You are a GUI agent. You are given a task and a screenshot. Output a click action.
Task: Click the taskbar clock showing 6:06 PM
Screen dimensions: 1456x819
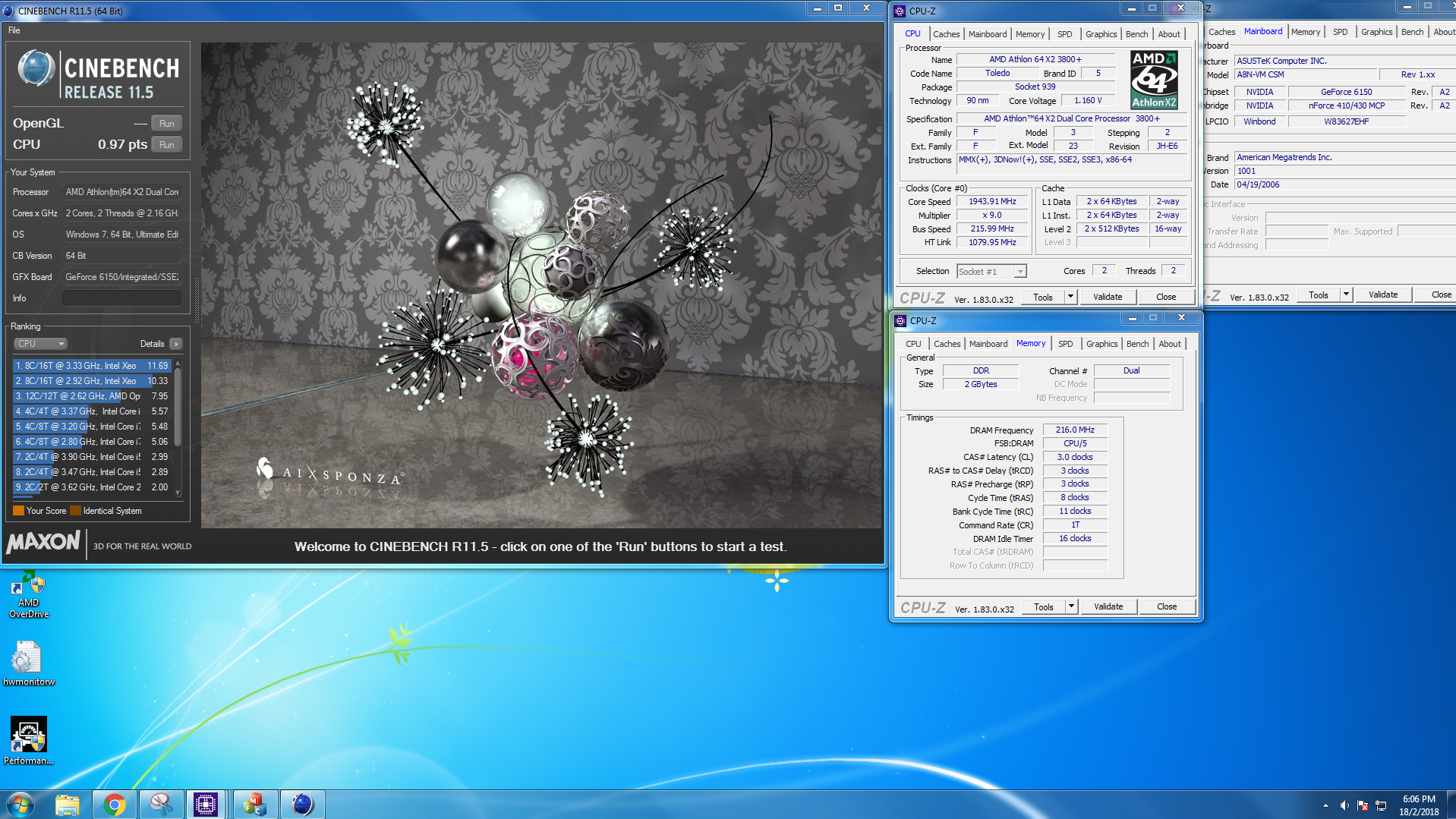[x=1419, y=805]
